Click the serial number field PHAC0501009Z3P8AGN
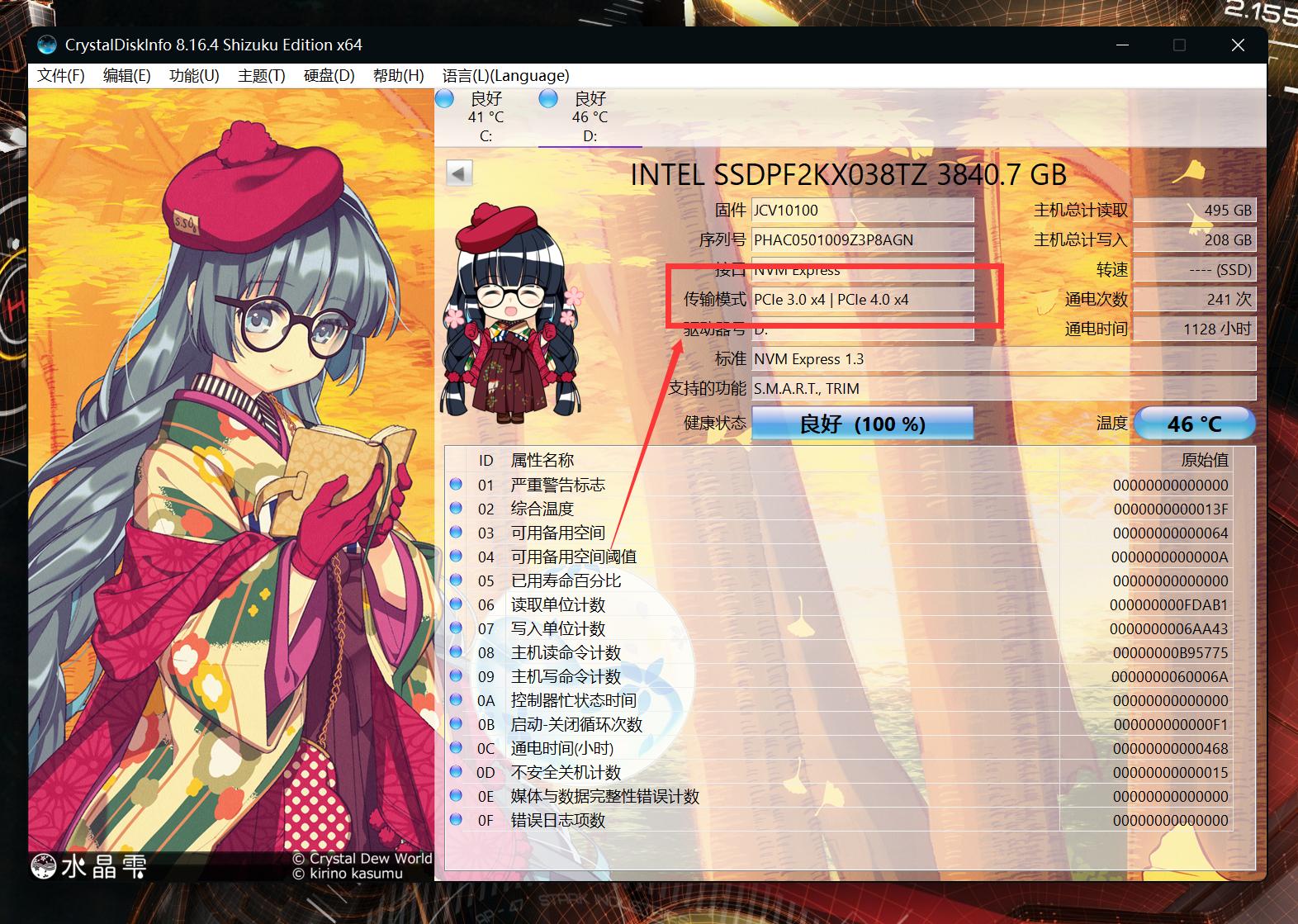Image resolution: width=1298 pixels, height=924 pixels. click(x=862, y=240)
